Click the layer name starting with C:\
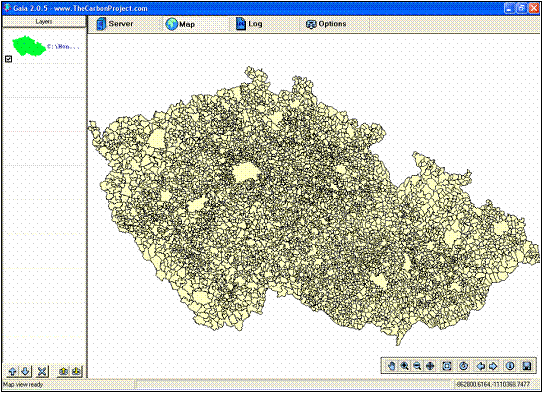This screenshot has height=393, width=543. (63, 46)
